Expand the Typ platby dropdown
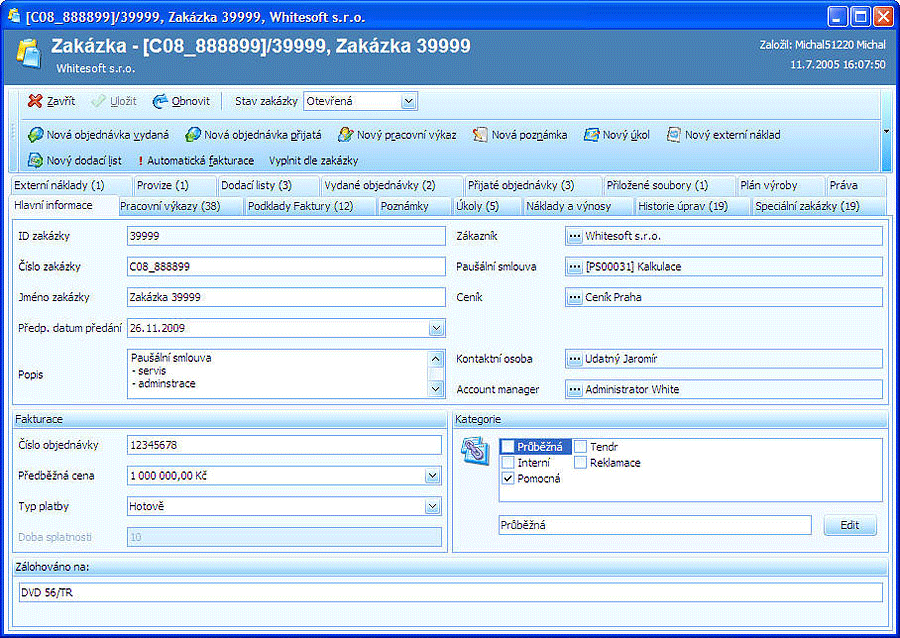The height and width of the screenshot is (638, 900). [x=434, y=507]
